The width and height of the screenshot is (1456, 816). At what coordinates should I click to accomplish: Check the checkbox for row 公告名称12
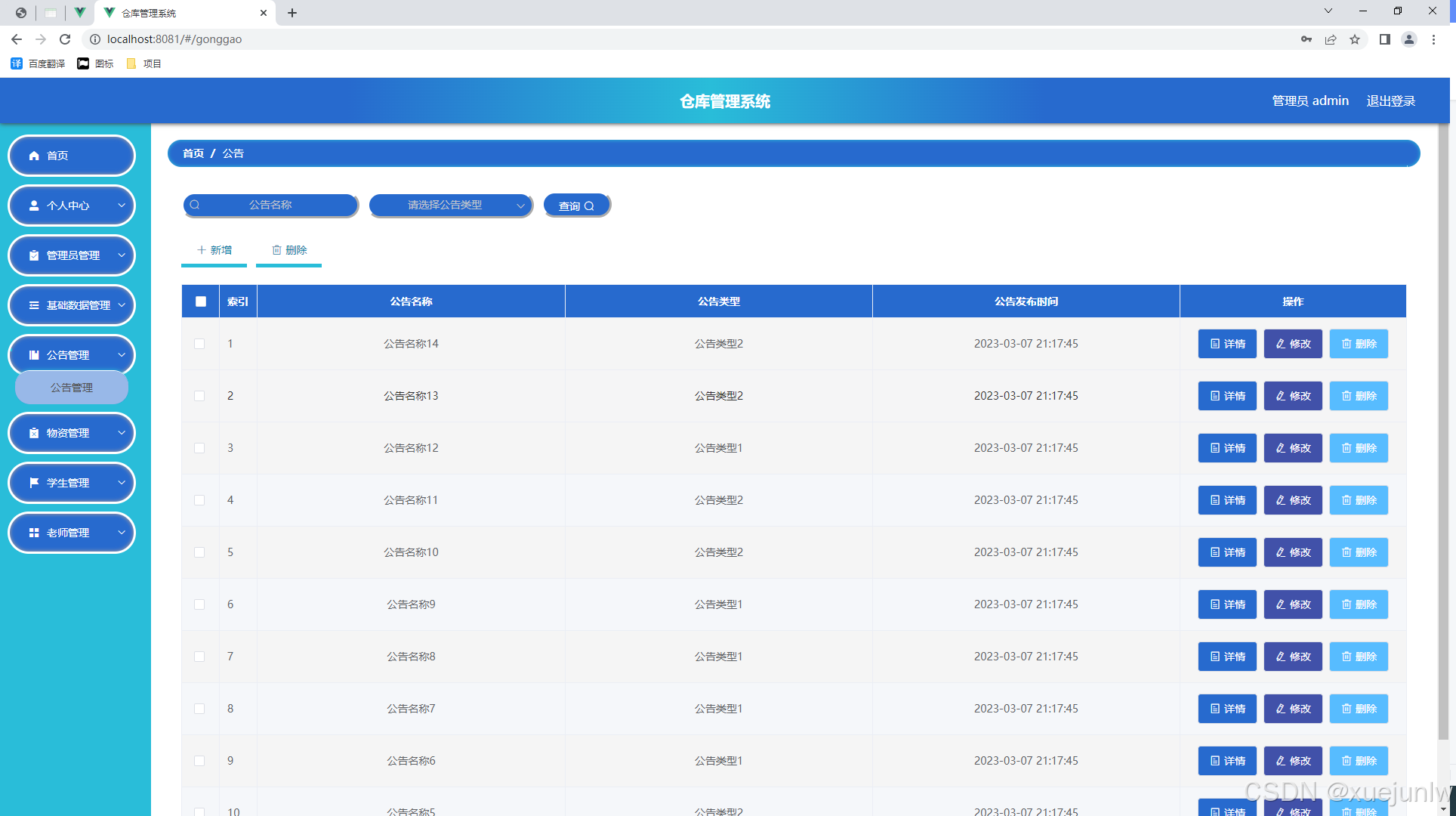pos(199,448)
